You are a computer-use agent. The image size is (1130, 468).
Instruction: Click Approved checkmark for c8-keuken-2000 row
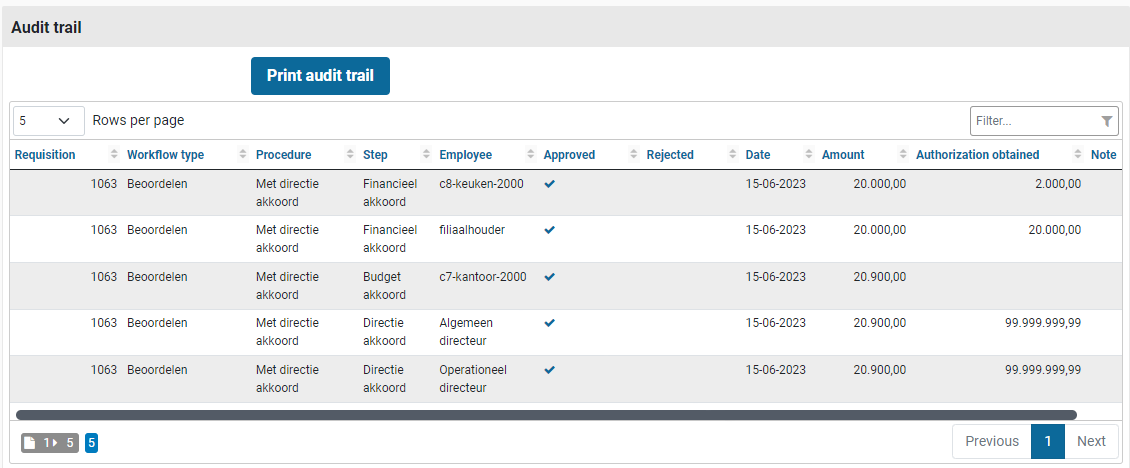(550, 184)
